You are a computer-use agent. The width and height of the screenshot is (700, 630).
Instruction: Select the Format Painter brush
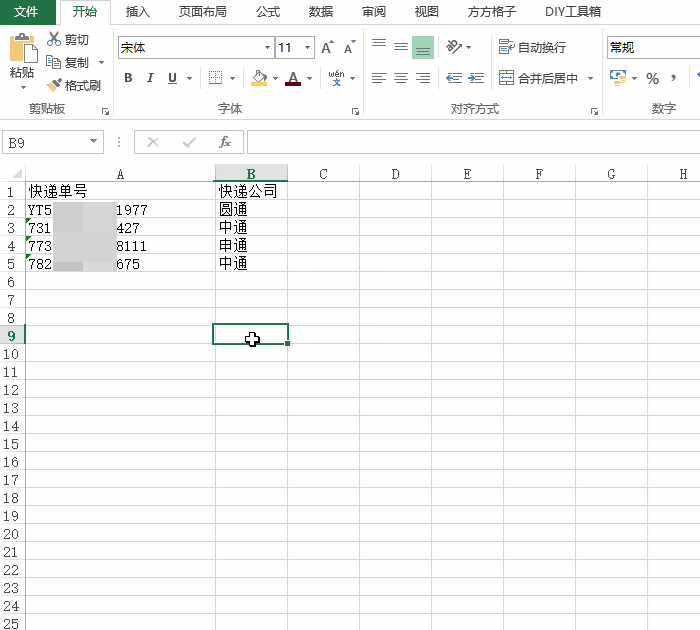coord(54,85)
